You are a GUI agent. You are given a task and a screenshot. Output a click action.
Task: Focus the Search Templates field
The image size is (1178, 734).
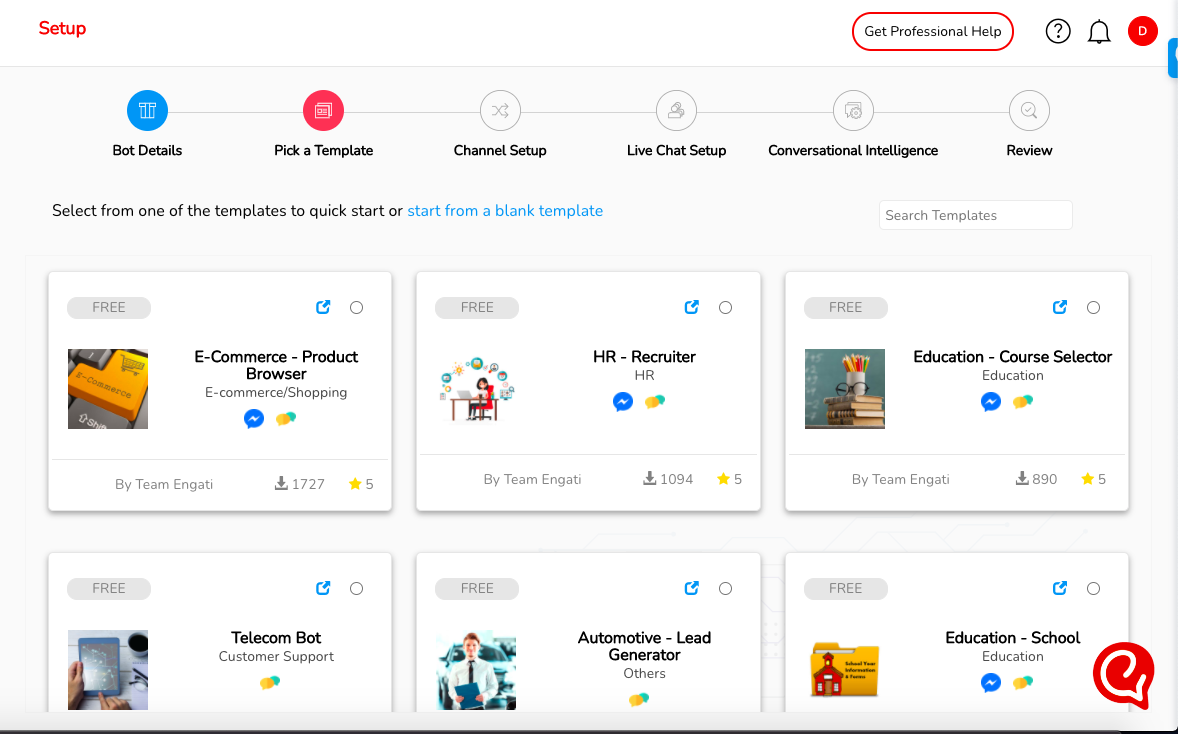click(975, 215)
